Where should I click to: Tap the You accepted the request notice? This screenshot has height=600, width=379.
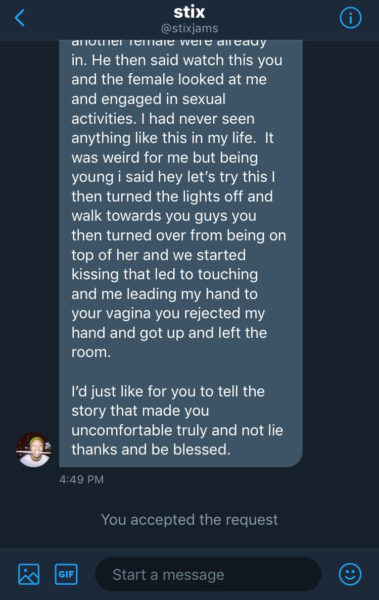pyautogui.click(x=190, y=520)
